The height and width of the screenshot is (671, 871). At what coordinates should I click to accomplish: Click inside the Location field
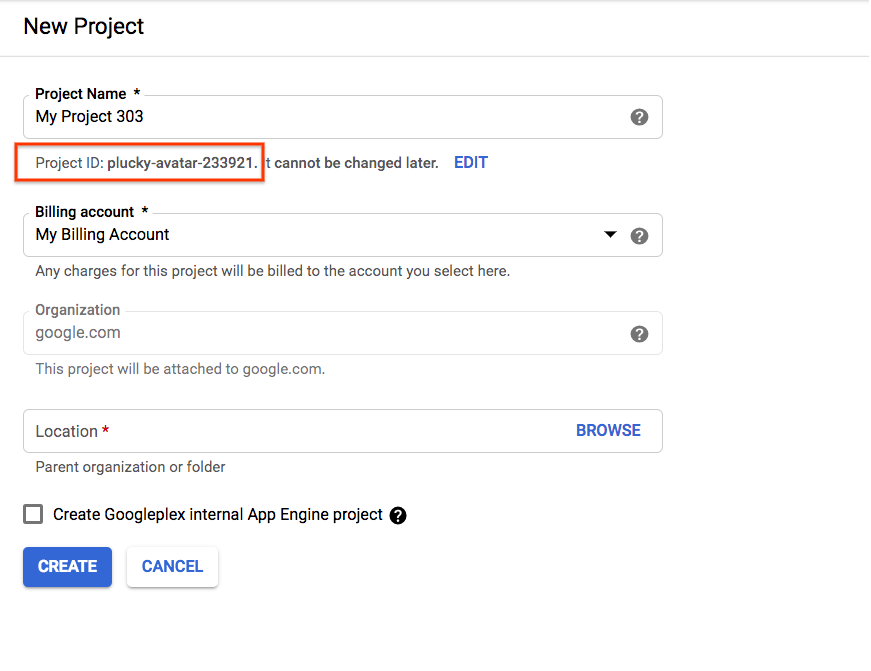click(x=300, y=431)
